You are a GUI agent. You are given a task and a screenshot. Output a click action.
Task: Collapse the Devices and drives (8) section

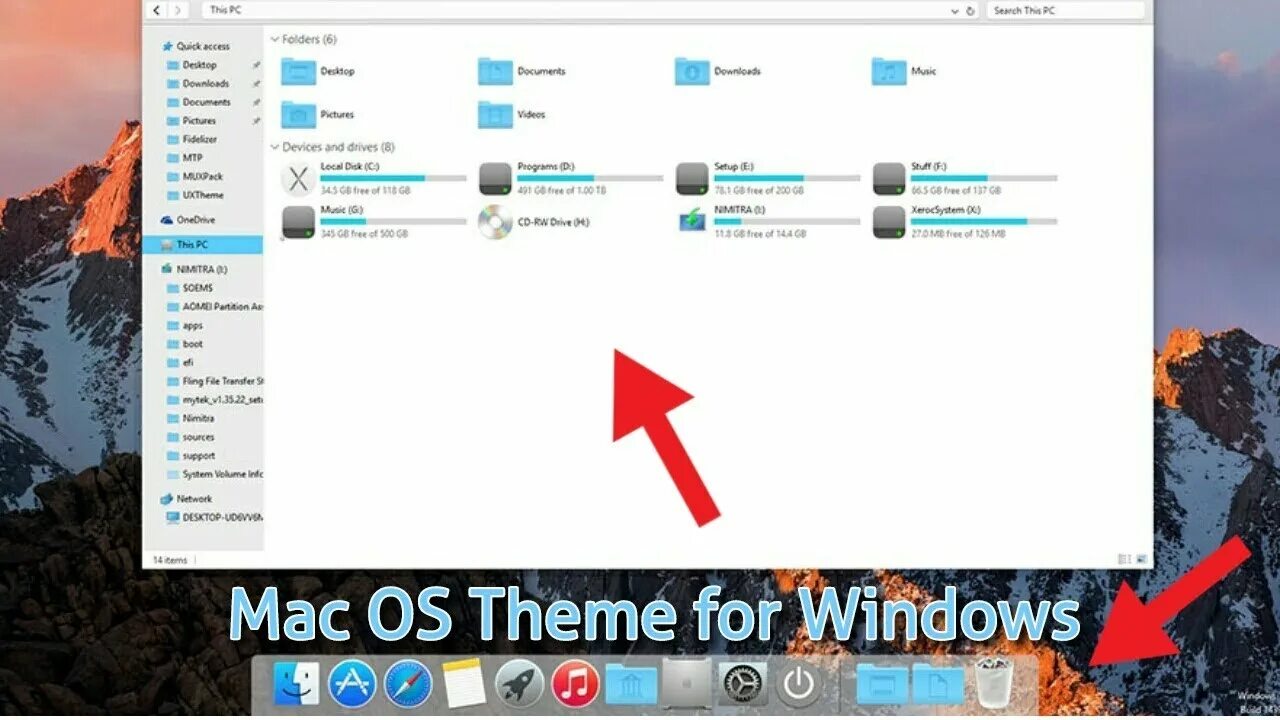point(273,147)
